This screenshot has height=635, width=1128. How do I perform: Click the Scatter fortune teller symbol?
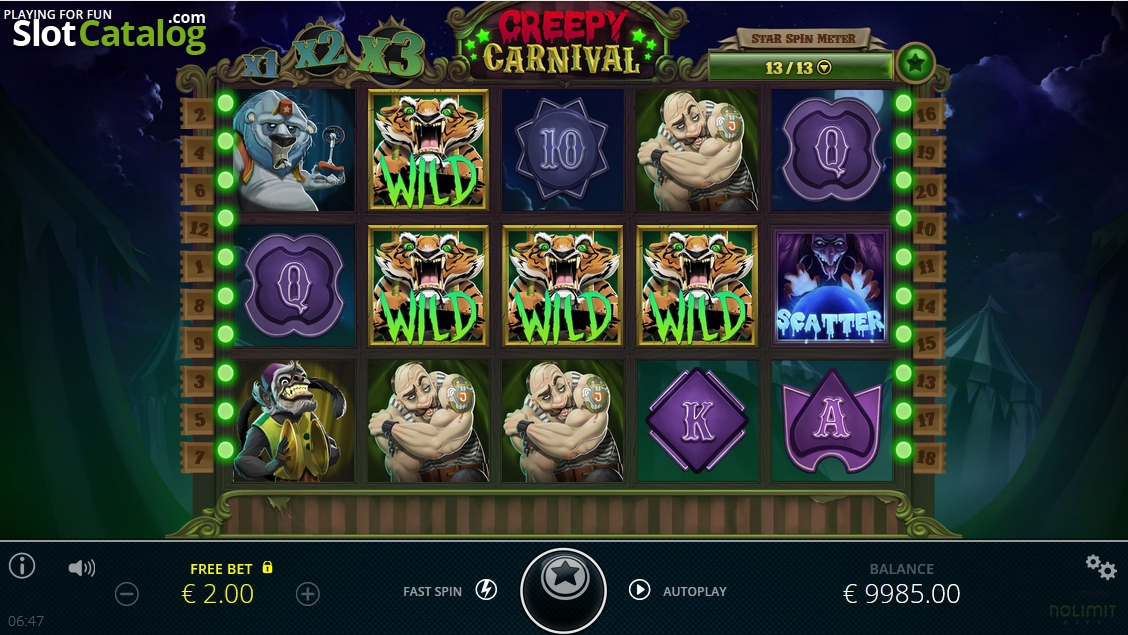831,285
